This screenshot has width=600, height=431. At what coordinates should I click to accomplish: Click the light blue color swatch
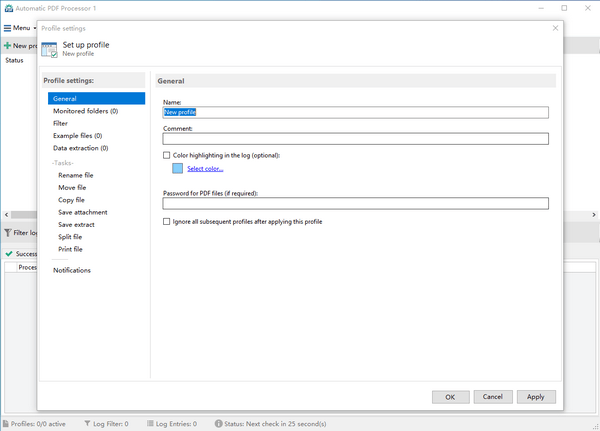178,169
